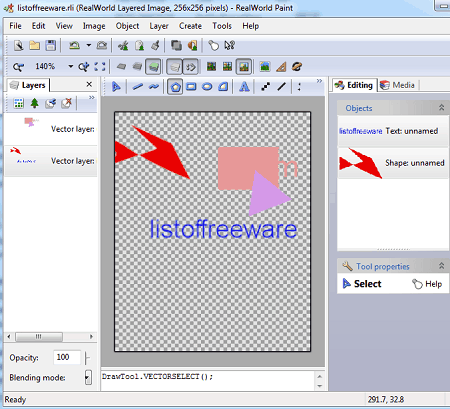Switch to the Media tab

coord(398,85)
